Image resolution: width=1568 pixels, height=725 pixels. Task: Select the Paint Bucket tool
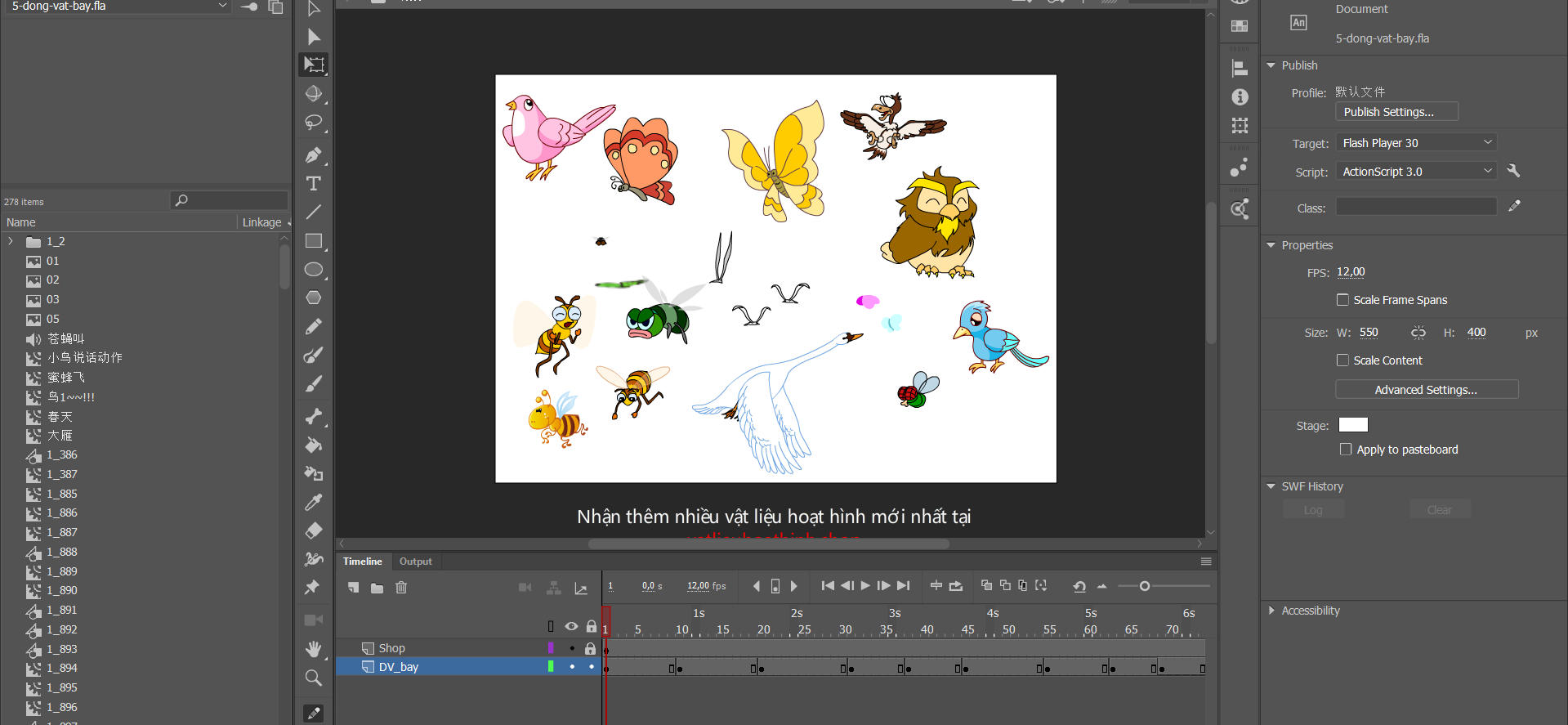tap(313, 445)
